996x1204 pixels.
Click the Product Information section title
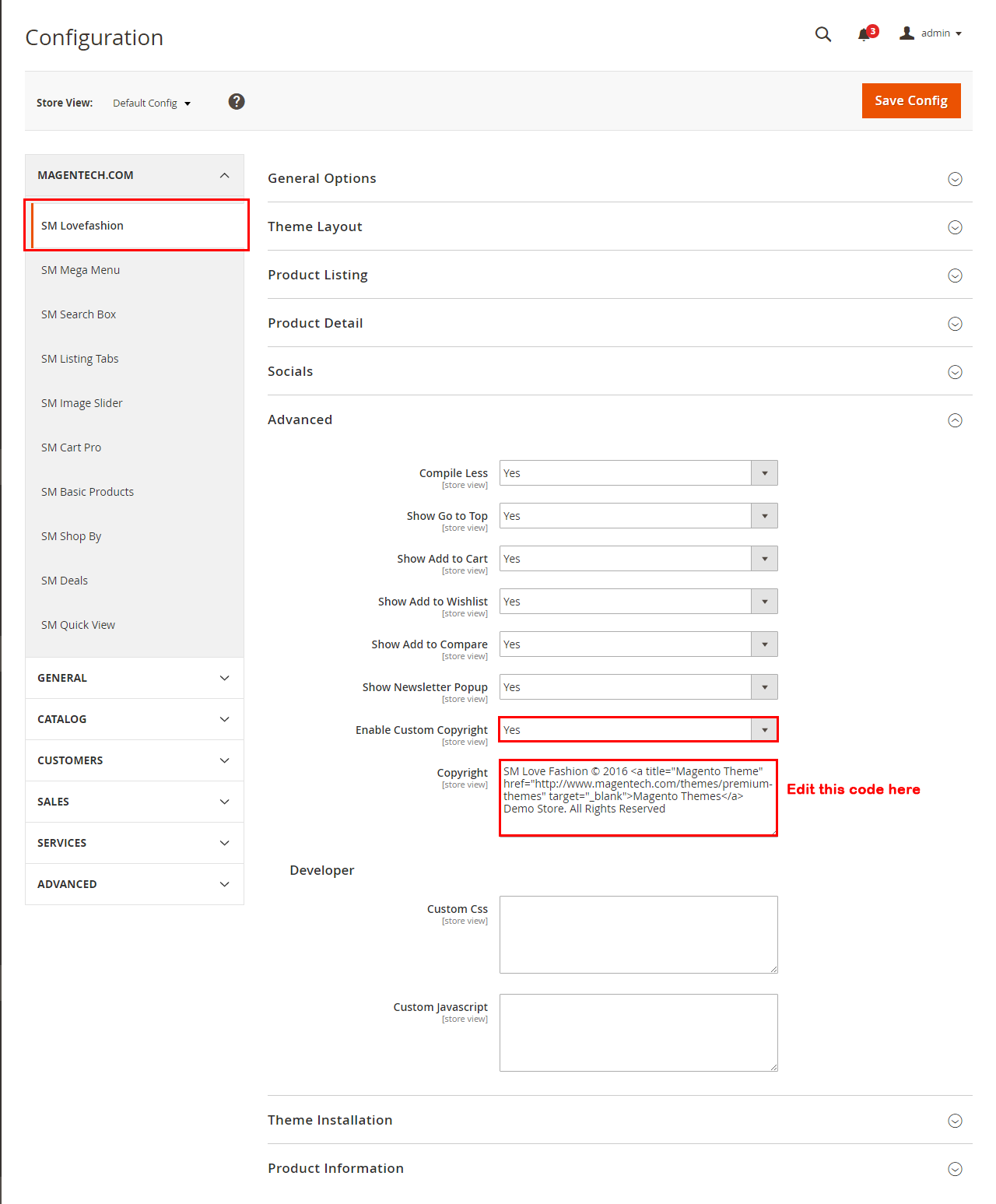click(x=335, y=1168)
